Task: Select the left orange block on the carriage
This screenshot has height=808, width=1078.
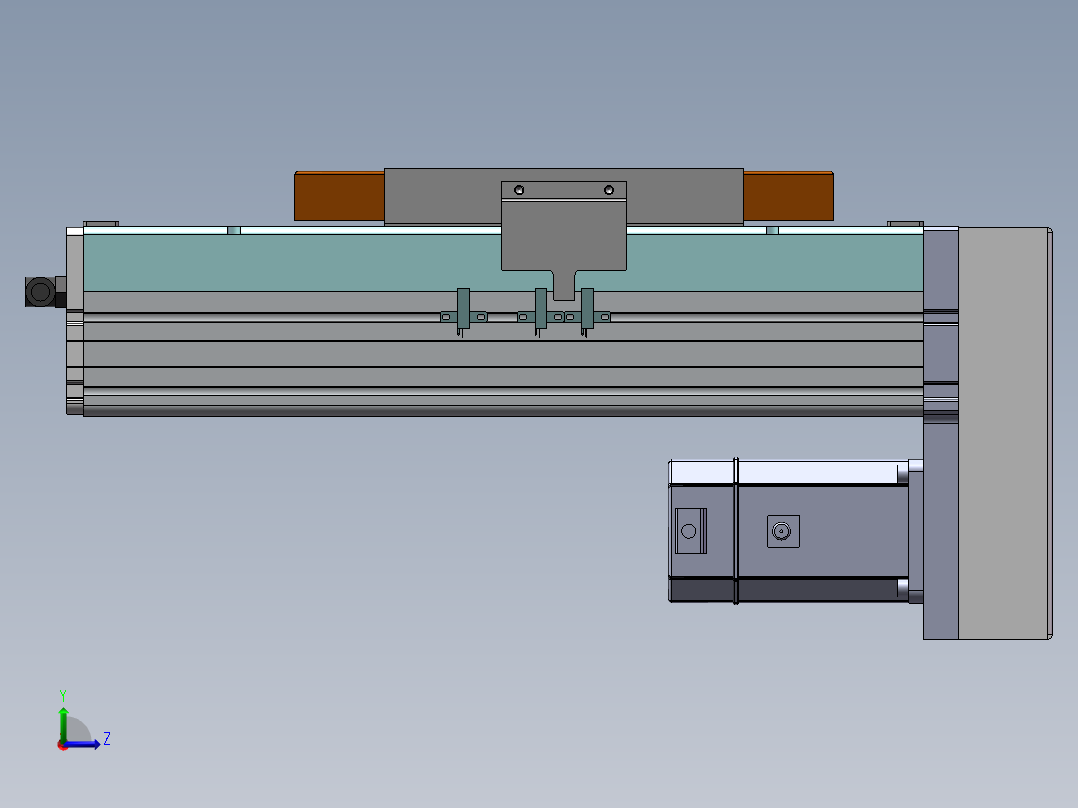Action: (x=339, y=197)
